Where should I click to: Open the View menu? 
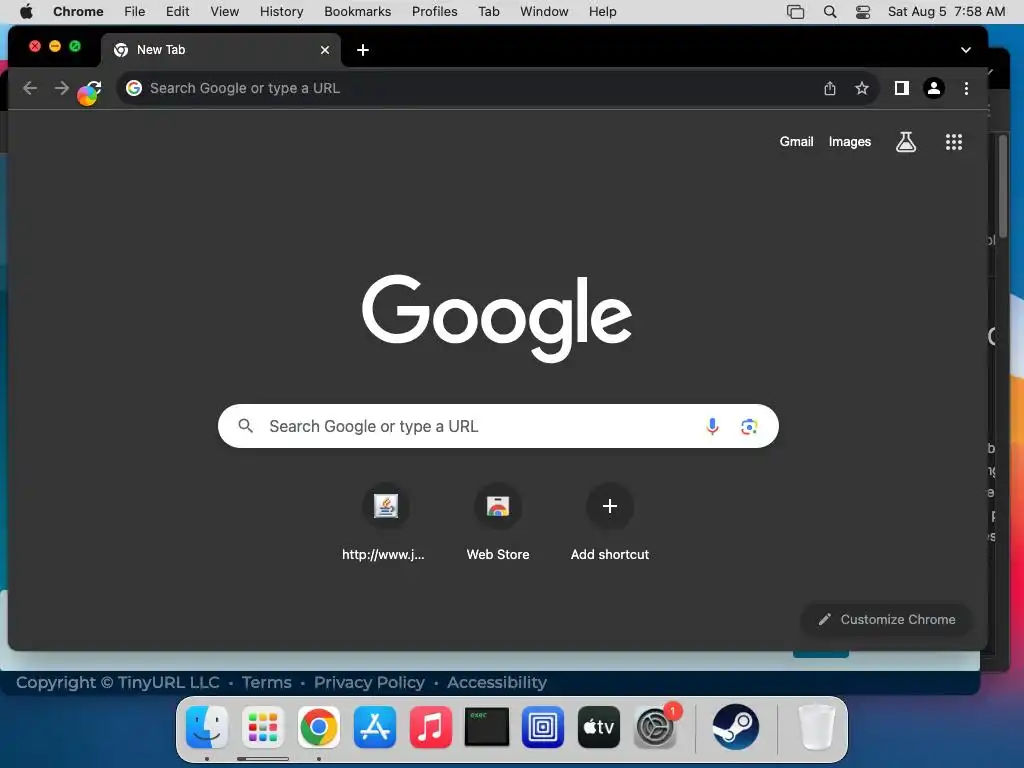coord(225,12)
